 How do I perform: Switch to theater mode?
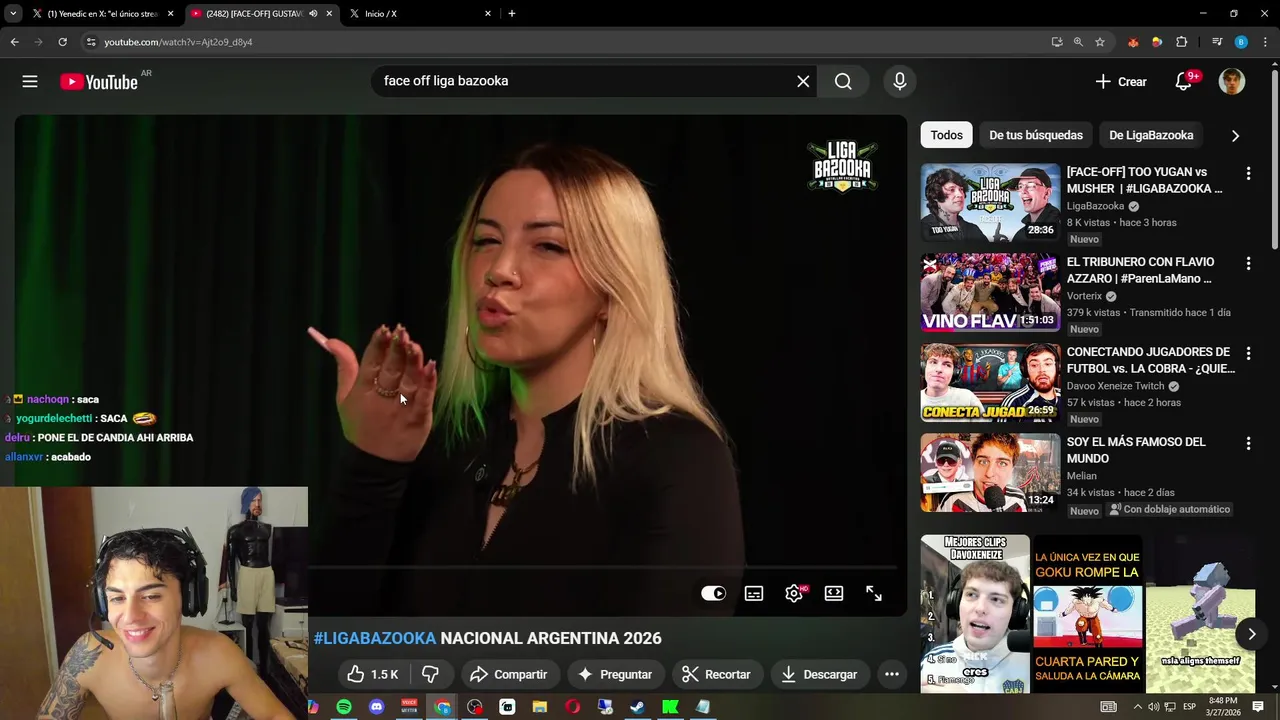pos(834,593)
